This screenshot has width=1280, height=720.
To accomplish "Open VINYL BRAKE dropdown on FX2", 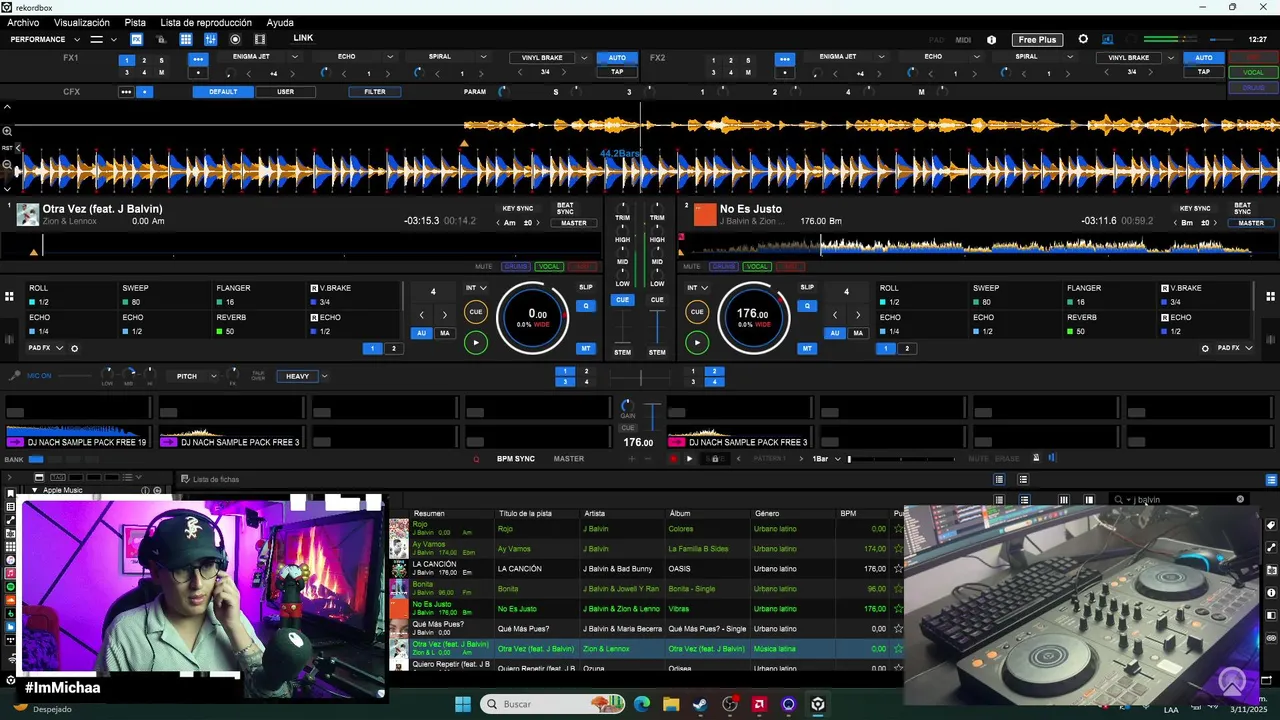I will [x=1170, y=58].
